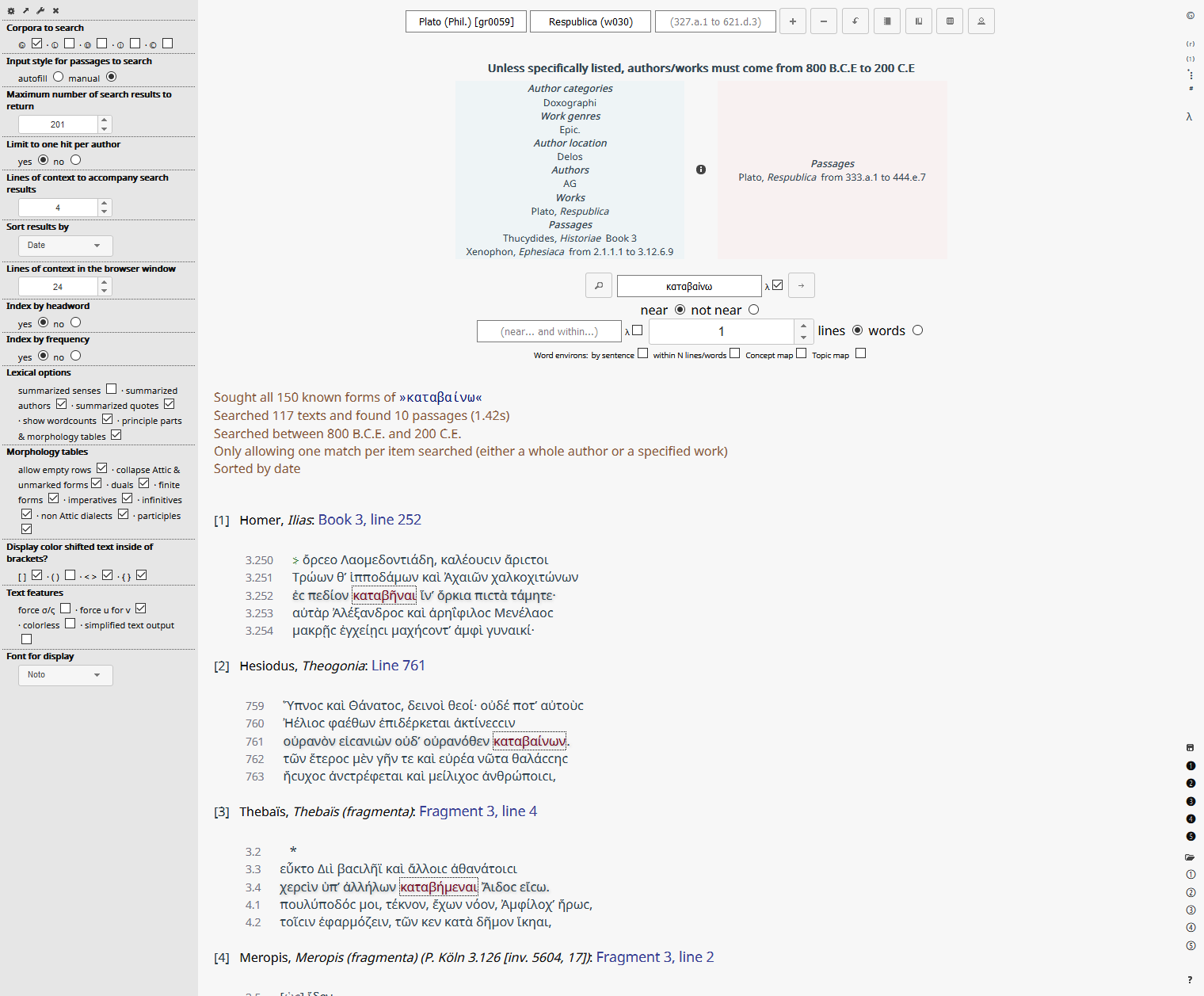Toggle the 'by sentence' word environs checkbox
1204x996 pixels.
tap(642, 353)
